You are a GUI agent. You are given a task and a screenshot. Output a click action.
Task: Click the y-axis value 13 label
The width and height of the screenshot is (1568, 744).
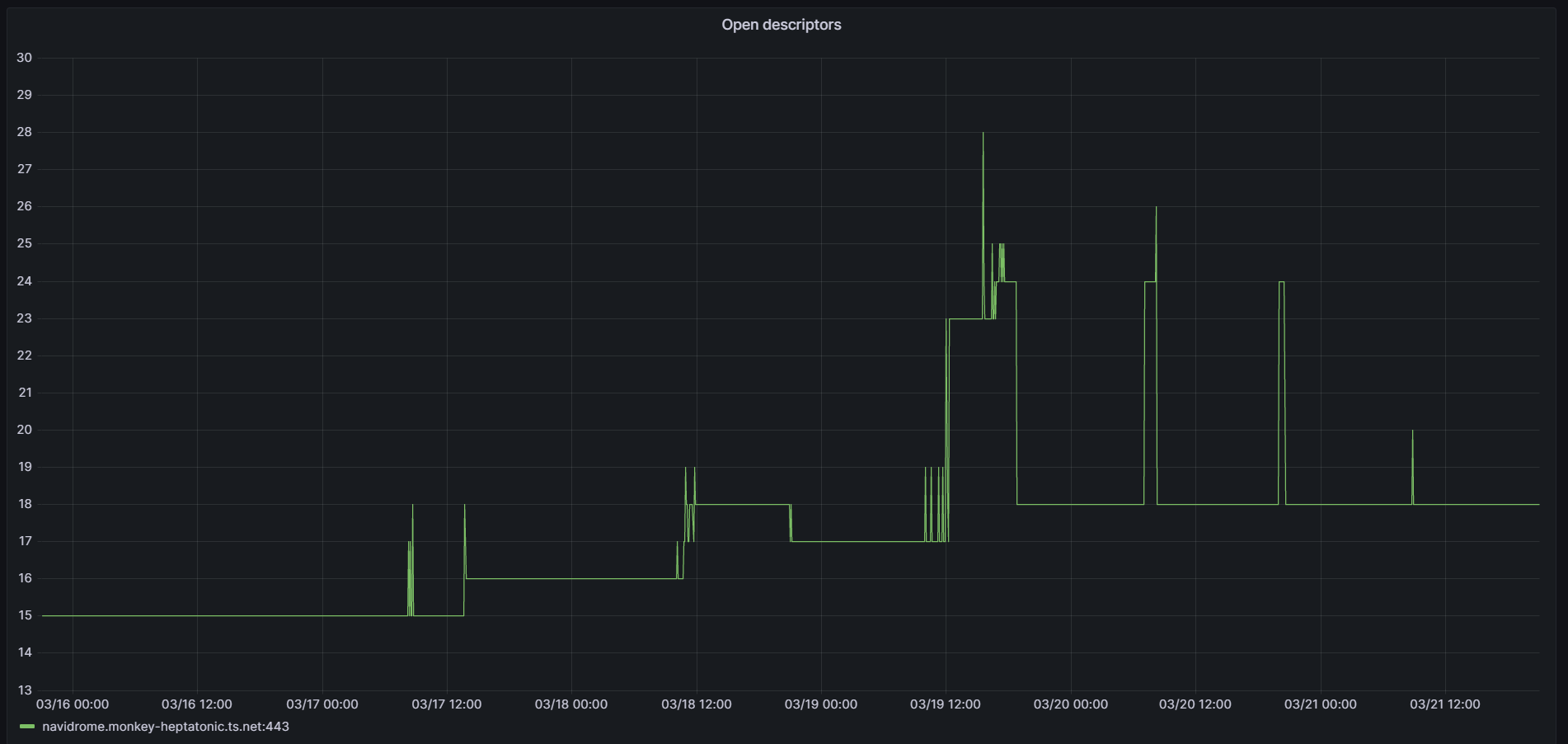(x=25, y=690)
